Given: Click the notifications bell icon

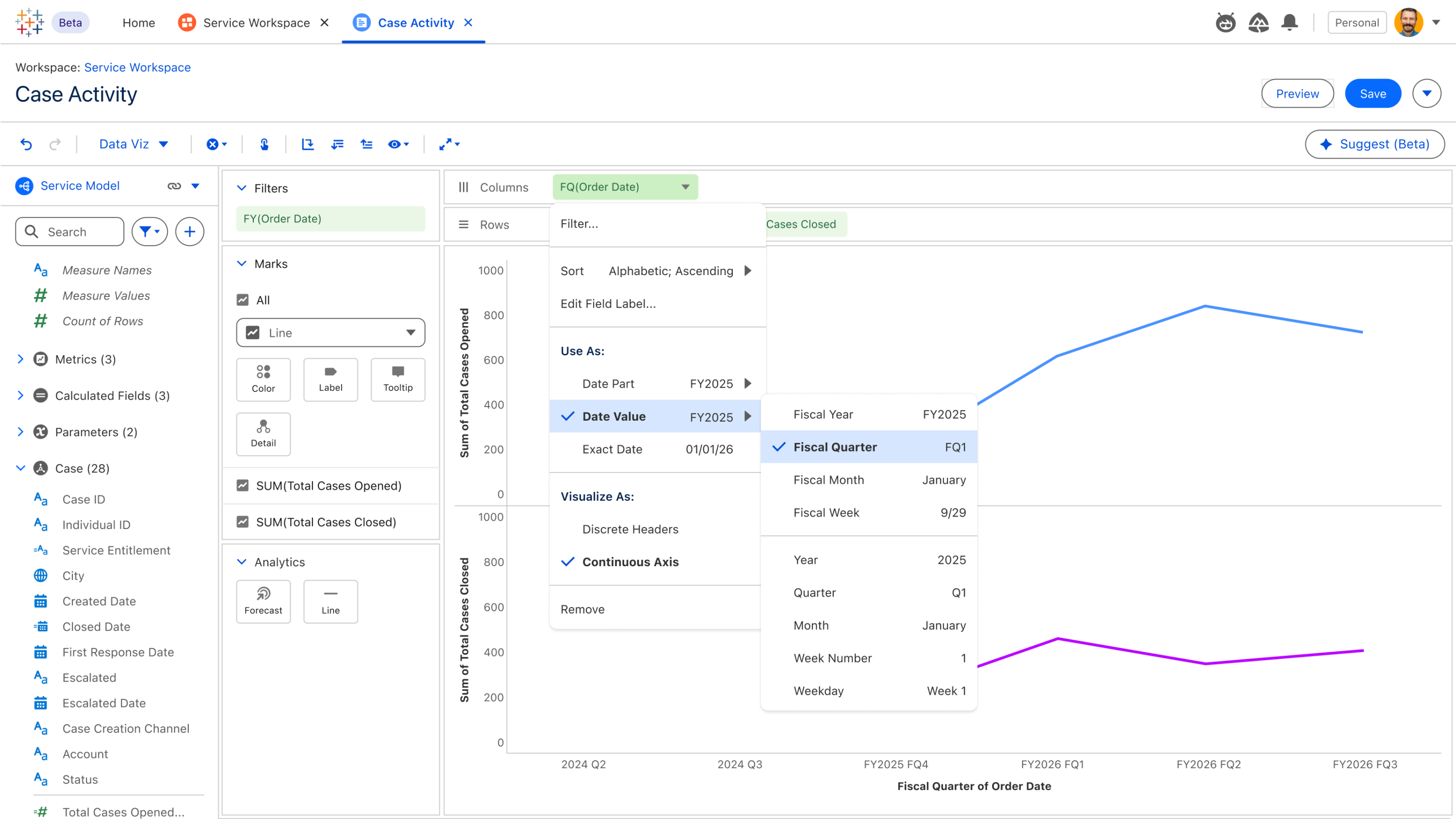Looking at the screenshot, I should (x=1289, y=23).
